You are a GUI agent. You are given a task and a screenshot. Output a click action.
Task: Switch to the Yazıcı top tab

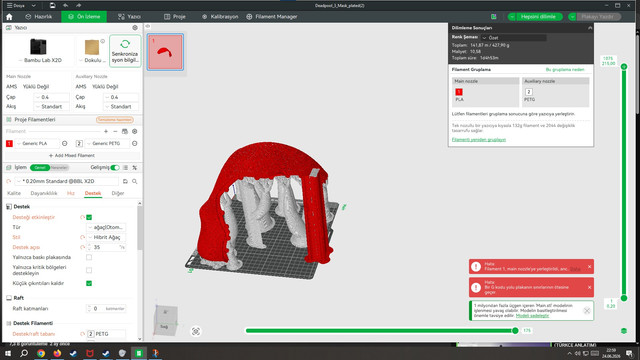point(129,17)
